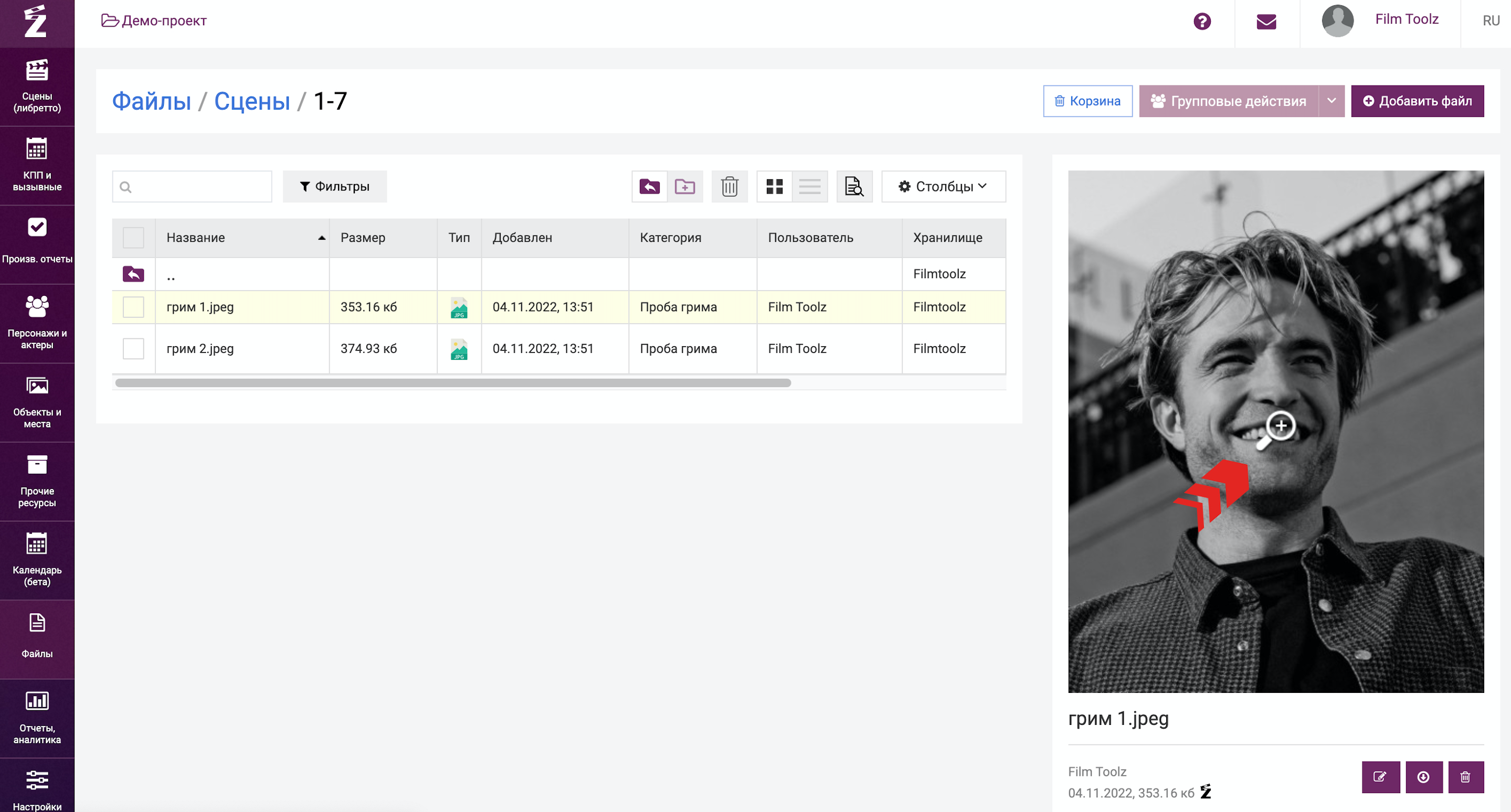The width and height of the screenshot is (1511, 812).
Task: Click the file search input field
Action: click(192, 186)
